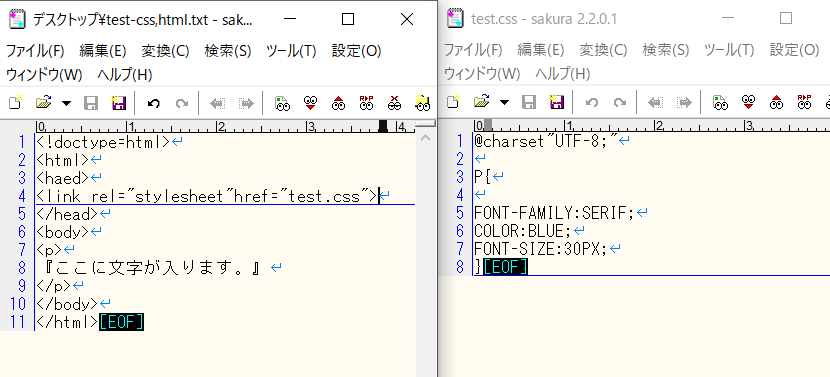Image resolution: width=830 pixels, height=377 pixels.
Task: Expand the recent files arrow in the left toolbar
Action: [x=66, y=103]
